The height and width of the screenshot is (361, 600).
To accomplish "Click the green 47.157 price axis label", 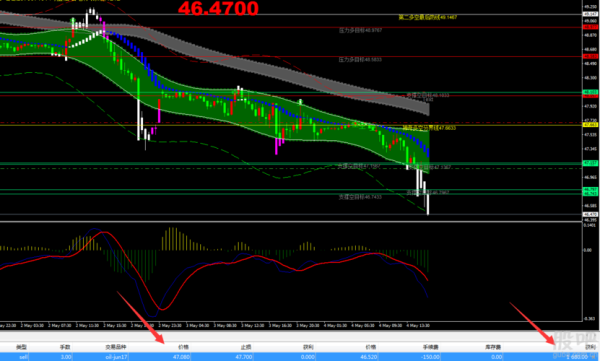I will coord(590,163).
